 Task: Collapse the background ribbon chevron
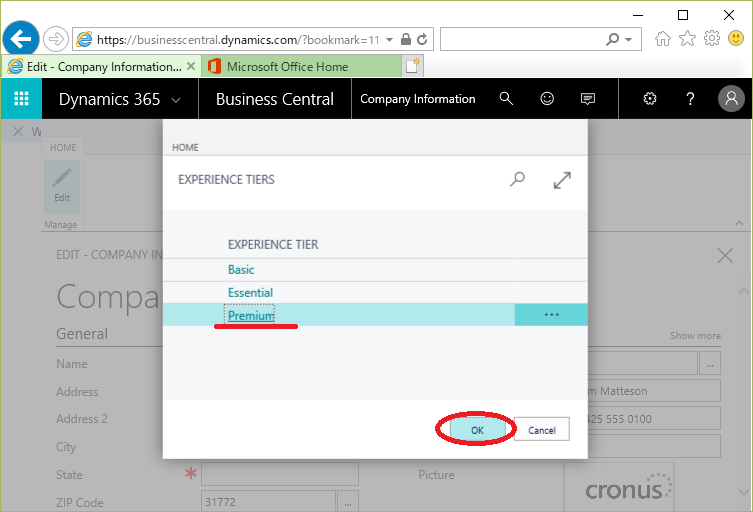click(x=740, y=223)
